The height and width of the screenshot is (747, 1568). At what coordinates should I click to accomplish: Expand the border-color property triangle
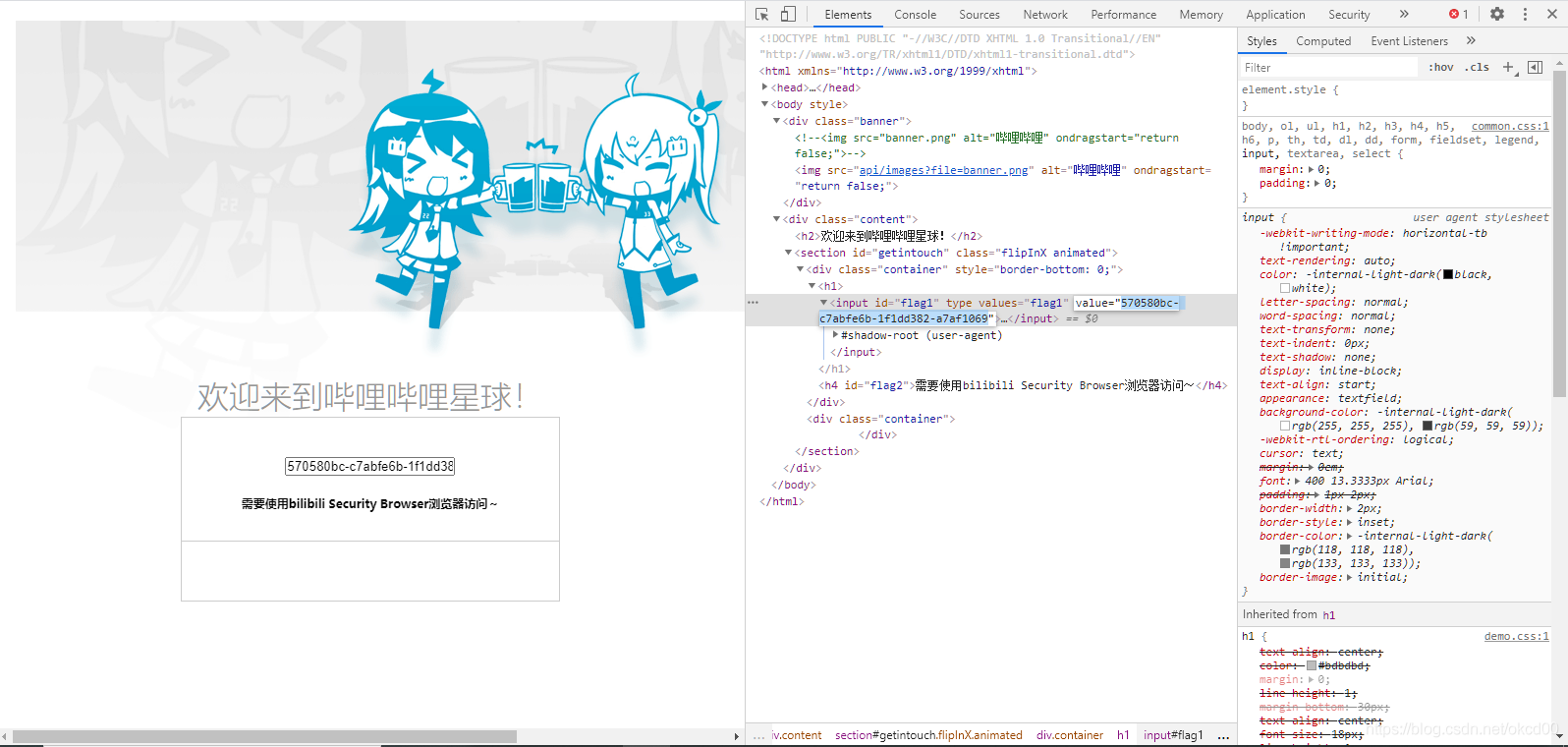pos(1349,536)
